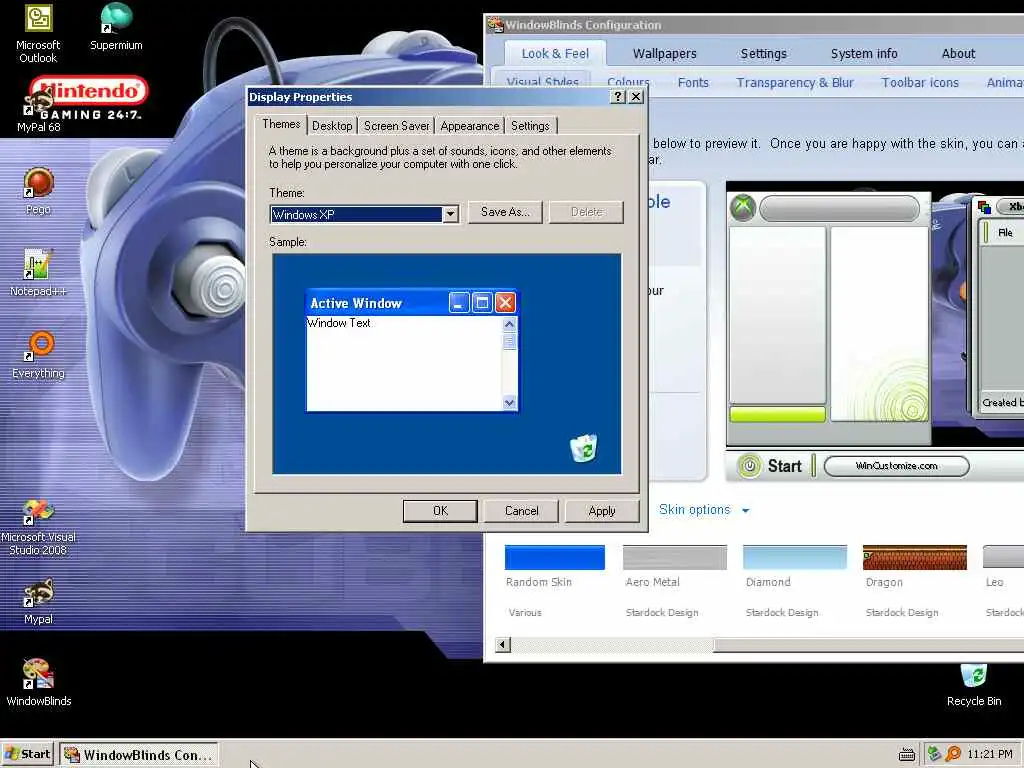
Task: Click the Xbox orb in the skin preview
Action: (743, 209)
